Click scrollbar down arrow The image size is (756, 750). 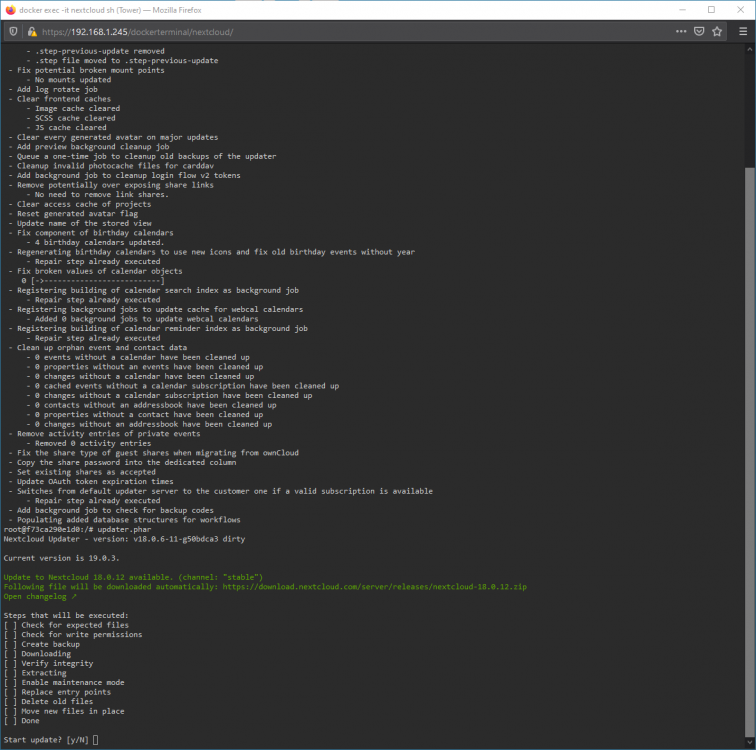point(750,743)
